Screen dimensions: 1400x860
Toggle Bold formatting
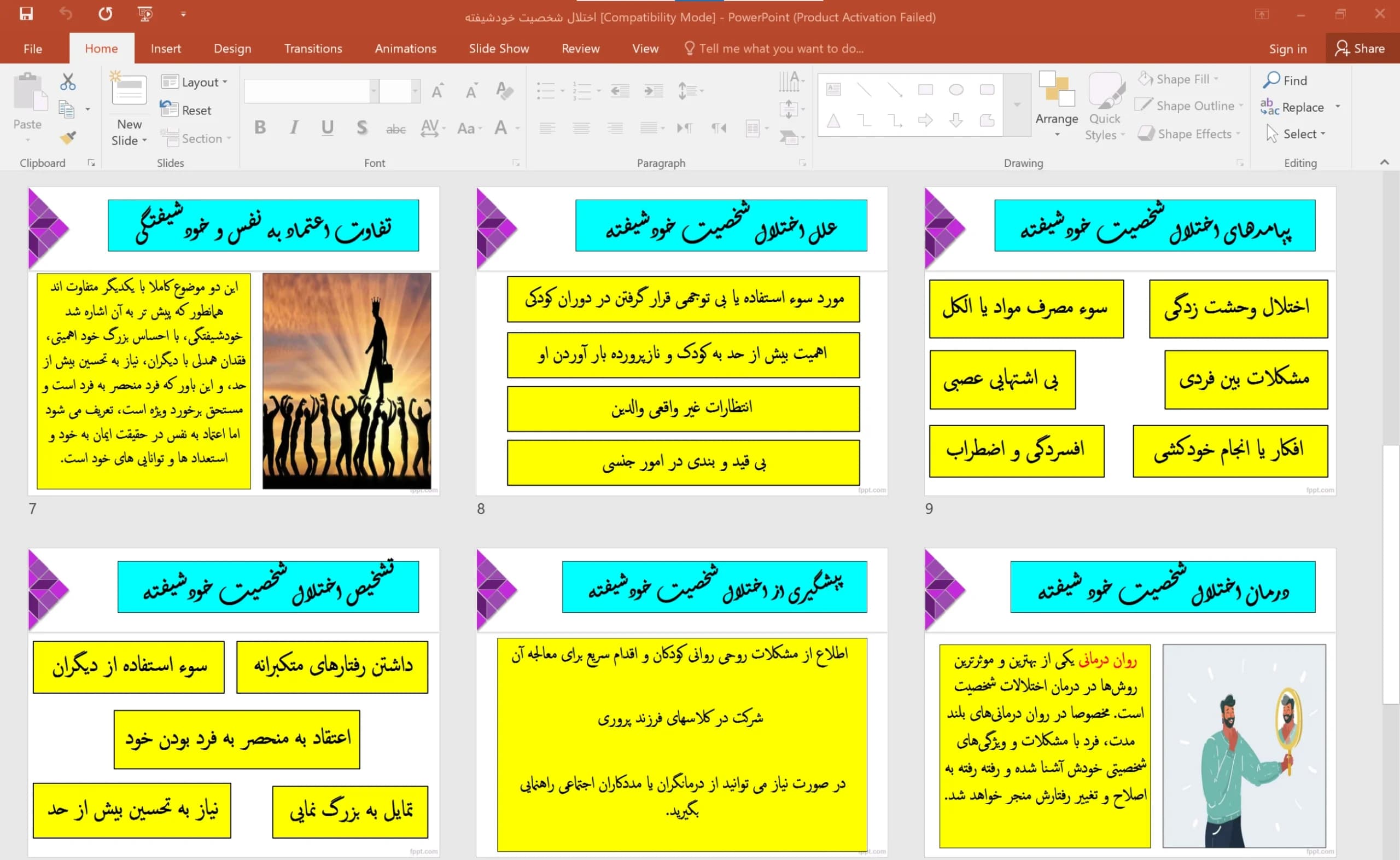[x=260, y=127]
